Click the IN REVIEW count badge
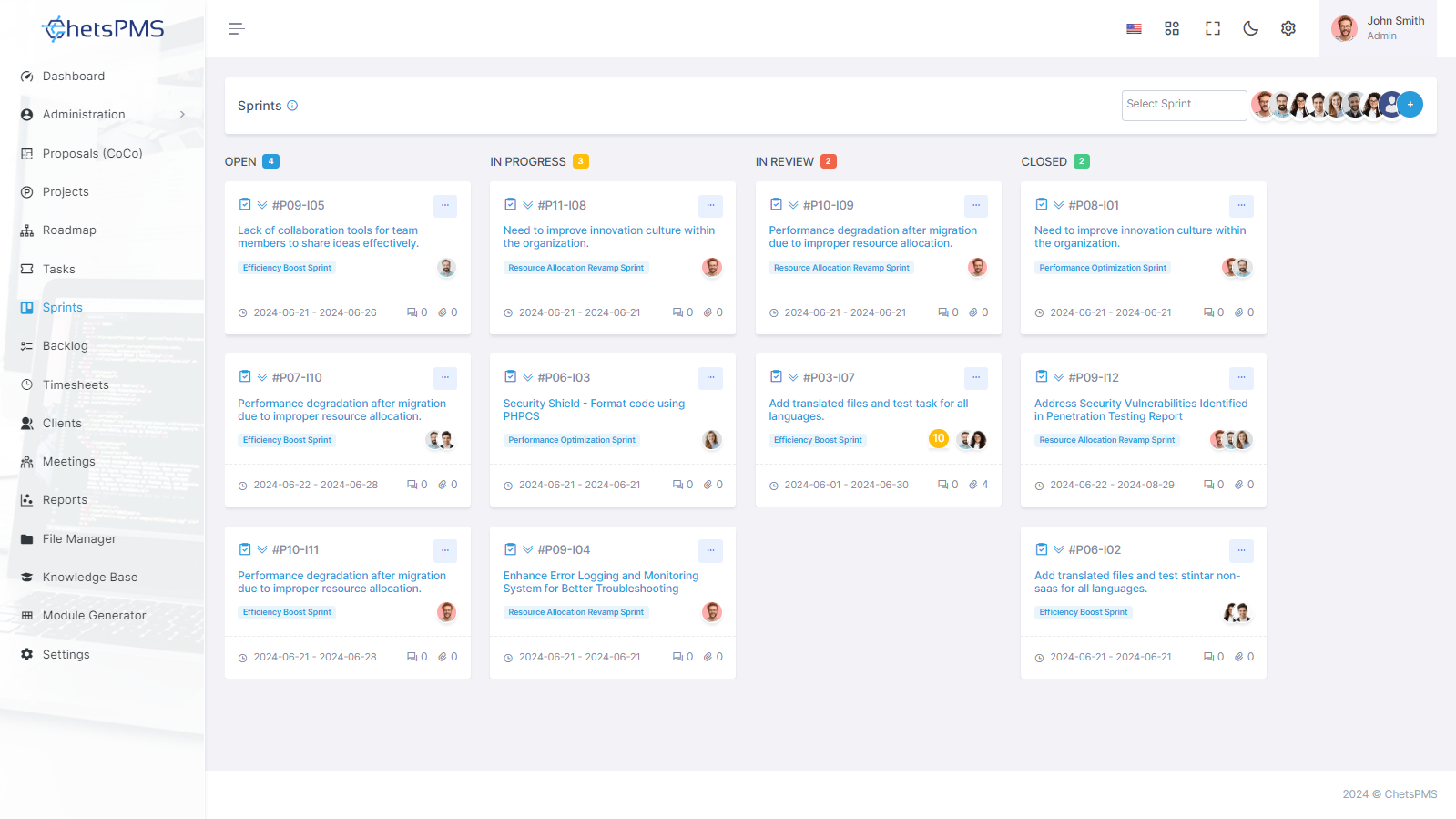The width and height of the screenshot is (1456, 819). click(829, 161)
